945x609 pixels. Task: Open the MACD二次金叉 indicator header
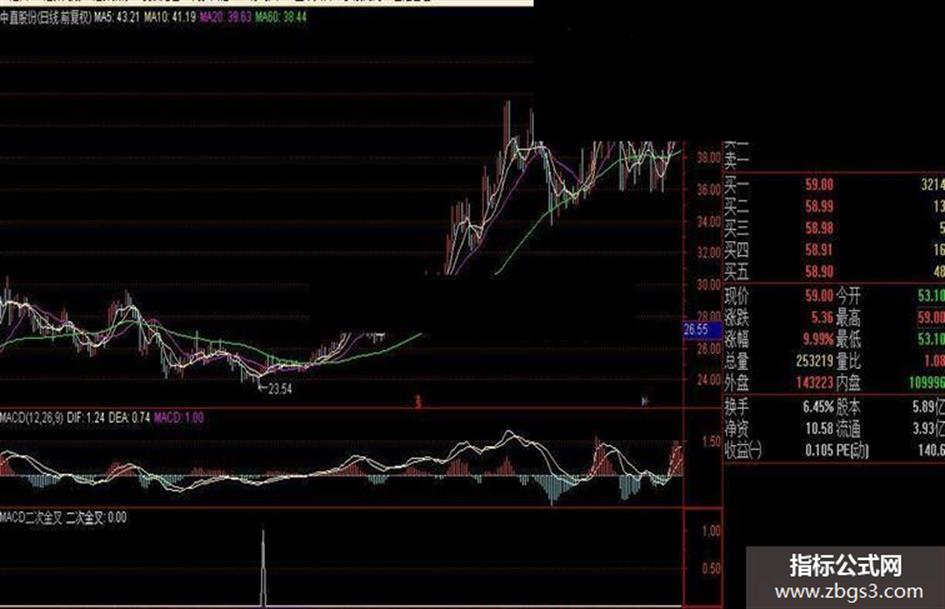pyautogui.click(x=31, y=517)
